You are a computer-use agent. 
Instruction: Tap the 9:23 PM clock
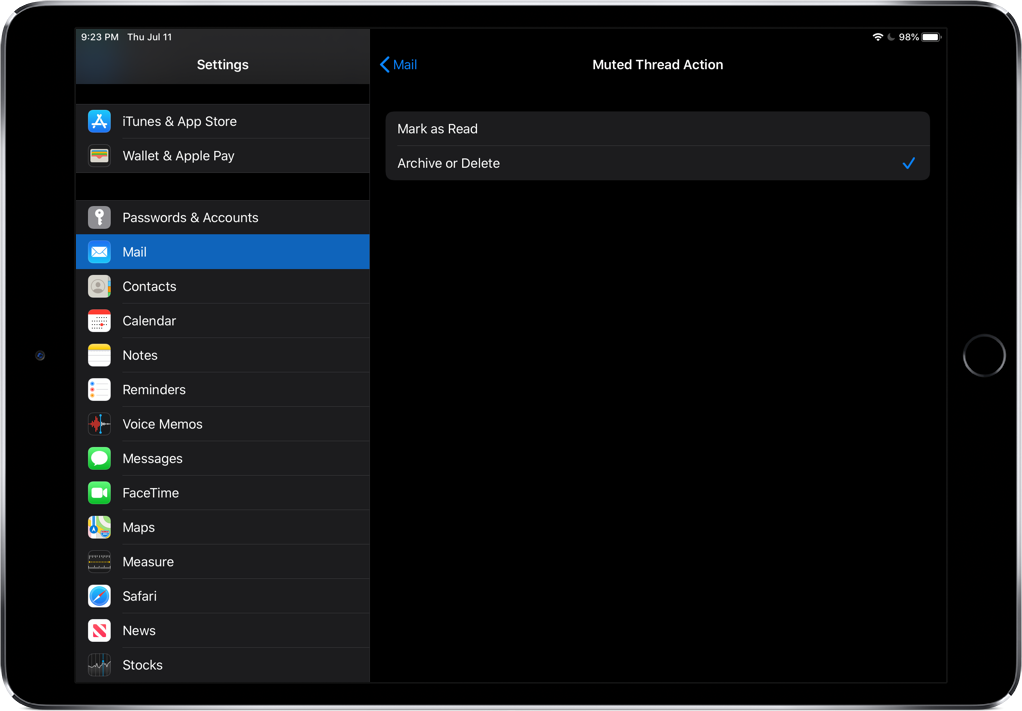click(100, 37)
